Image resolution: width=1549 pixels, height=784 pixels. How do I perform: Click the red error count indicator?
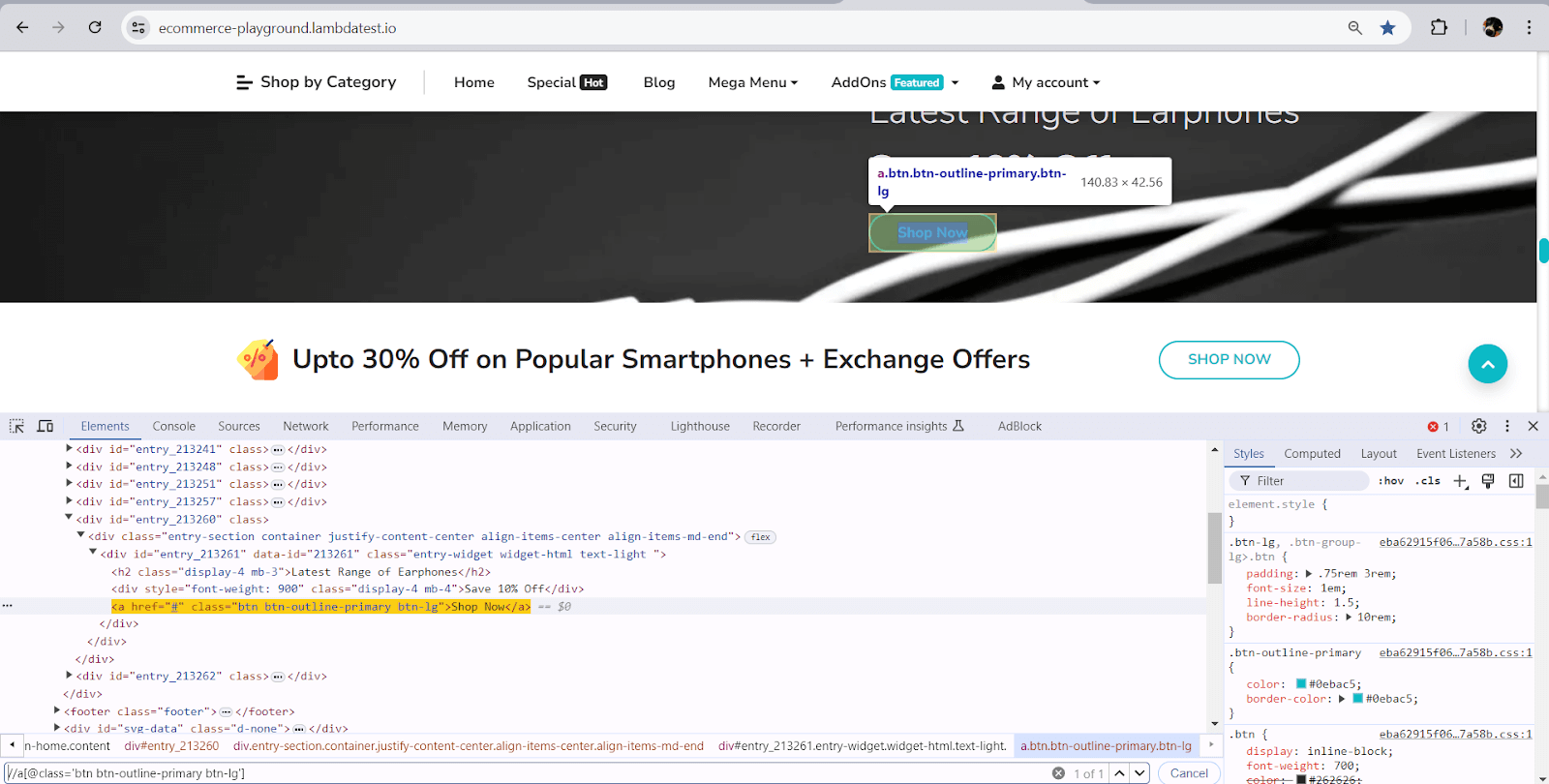1439,427
